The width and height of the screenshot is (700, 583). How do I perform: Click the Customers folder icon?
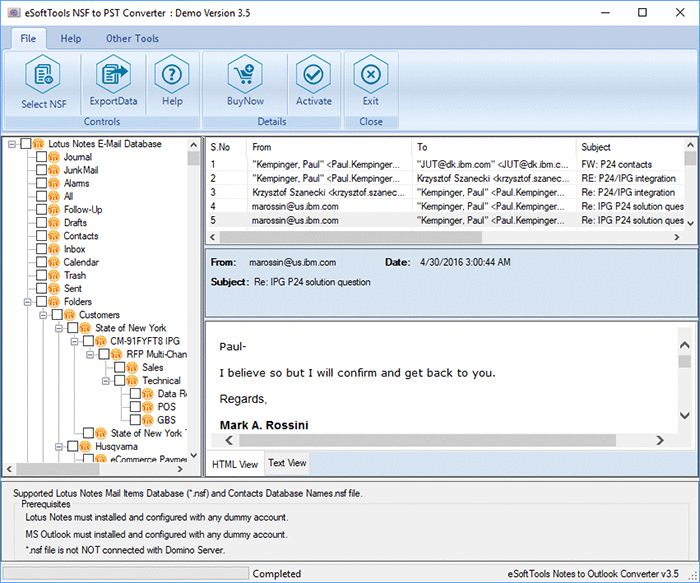[70, 315]
